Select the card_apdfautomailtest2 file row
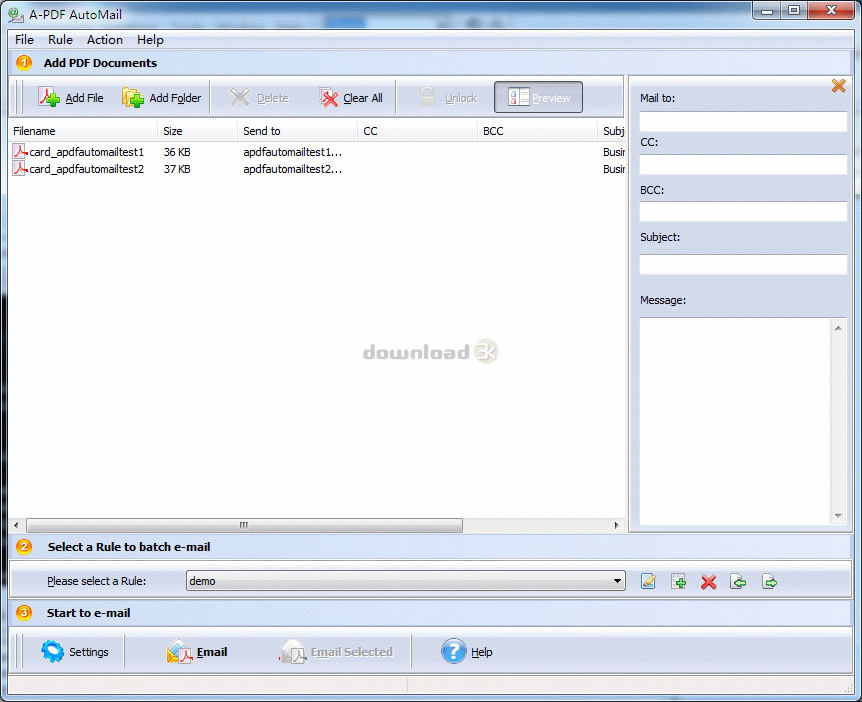 pos(317,169)
